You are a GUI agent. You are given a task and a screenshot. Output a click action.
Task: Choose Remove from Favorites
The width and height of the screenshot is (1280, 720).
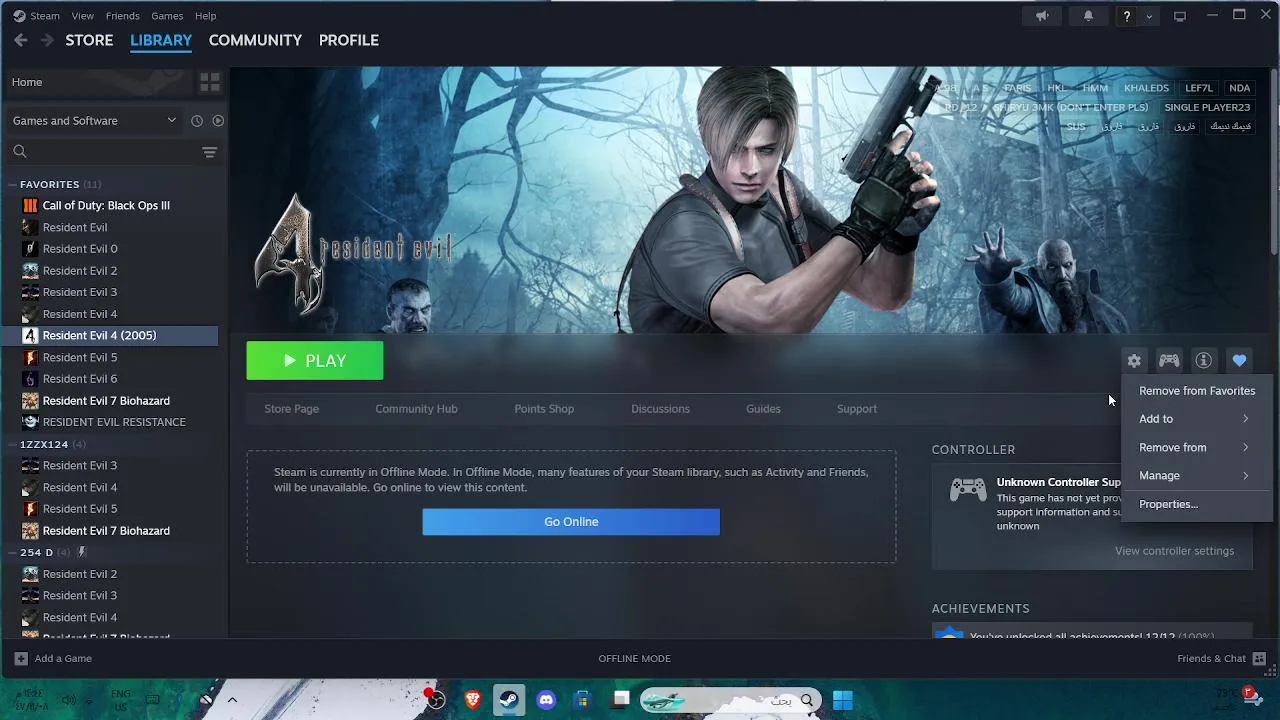click(x=1196, y=391)
